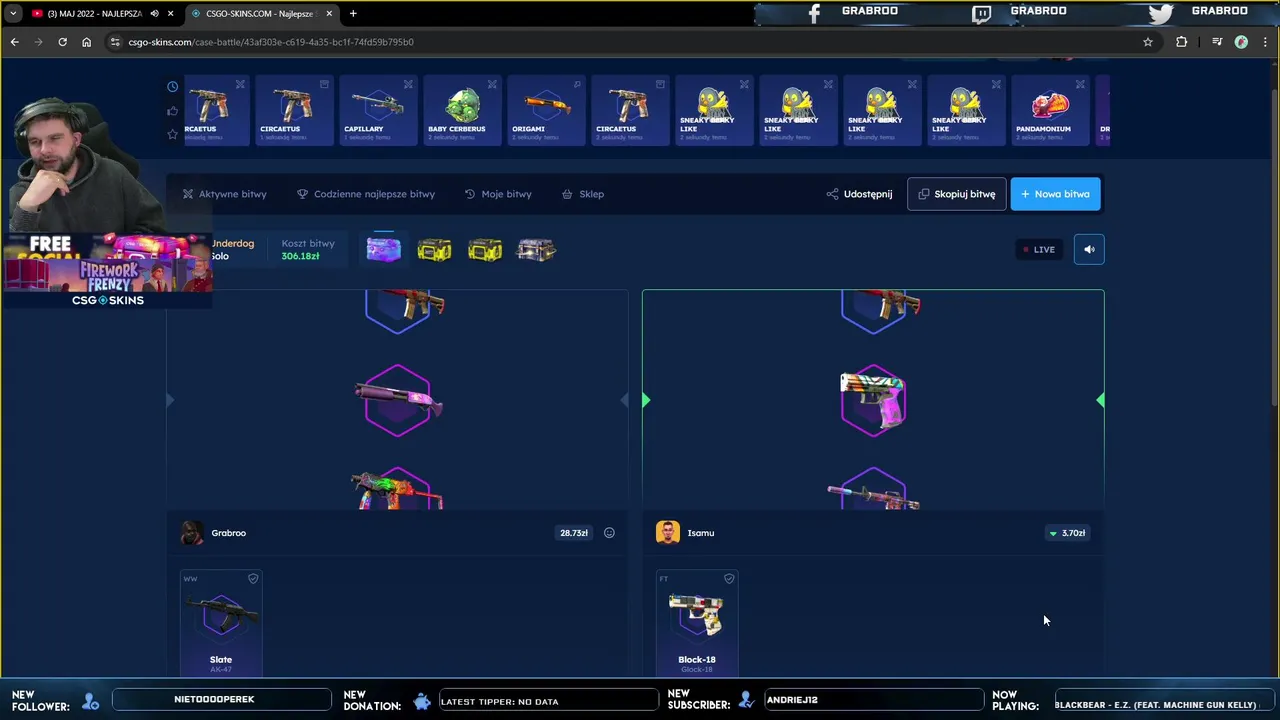Select the second yellow case icon
The width and height of the screenshot is (1280, 720).
(x=434, y=249)
